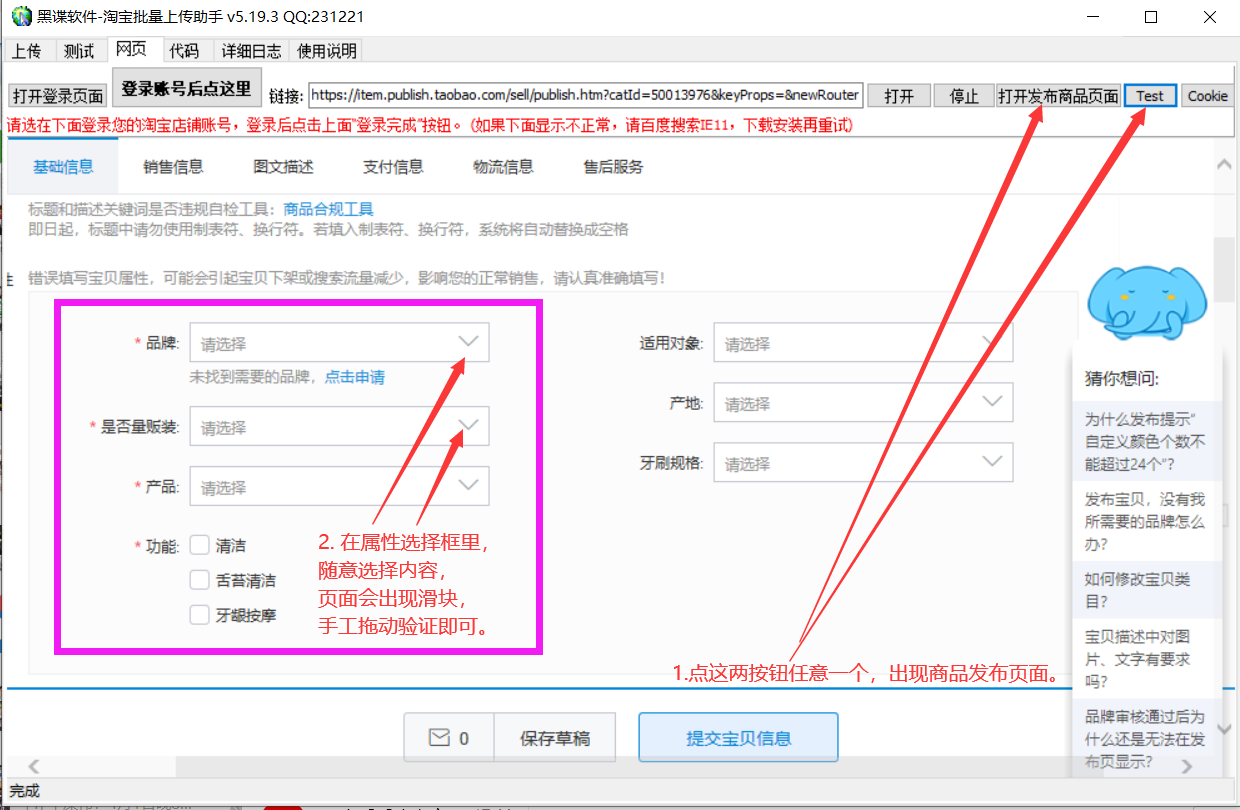
Task: Click the right arrow of horizontal scrollbar
Action: click(x=1187, y=767)
